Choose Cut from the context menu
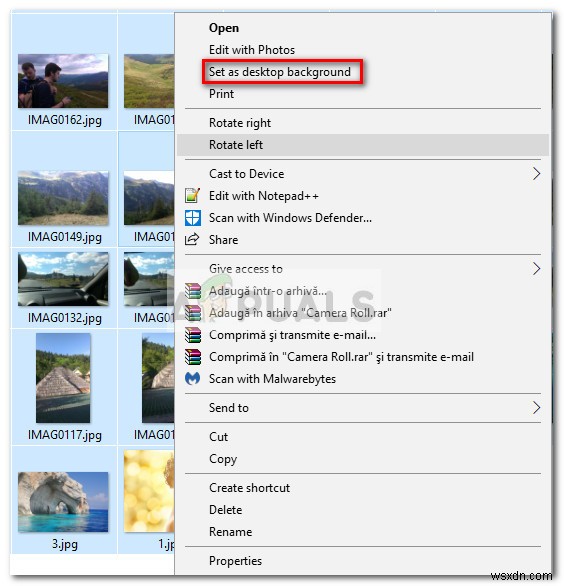The height and width of the screenshot is (586, 564). click(x=219, y=437)
